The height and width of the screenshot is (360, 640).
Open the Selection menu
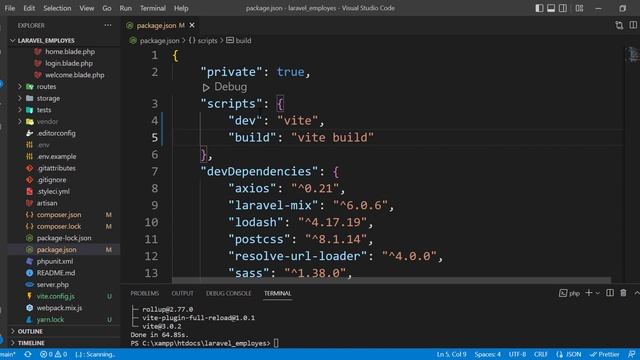(57, 8)
